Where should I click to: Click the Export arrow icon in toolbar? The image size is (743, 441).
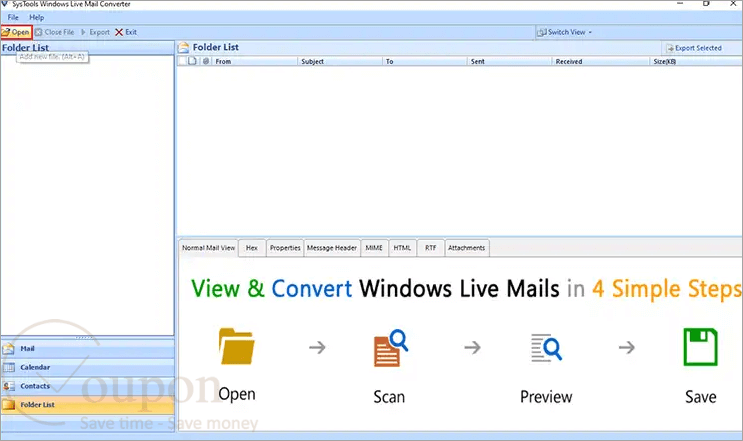click(83, 32)
